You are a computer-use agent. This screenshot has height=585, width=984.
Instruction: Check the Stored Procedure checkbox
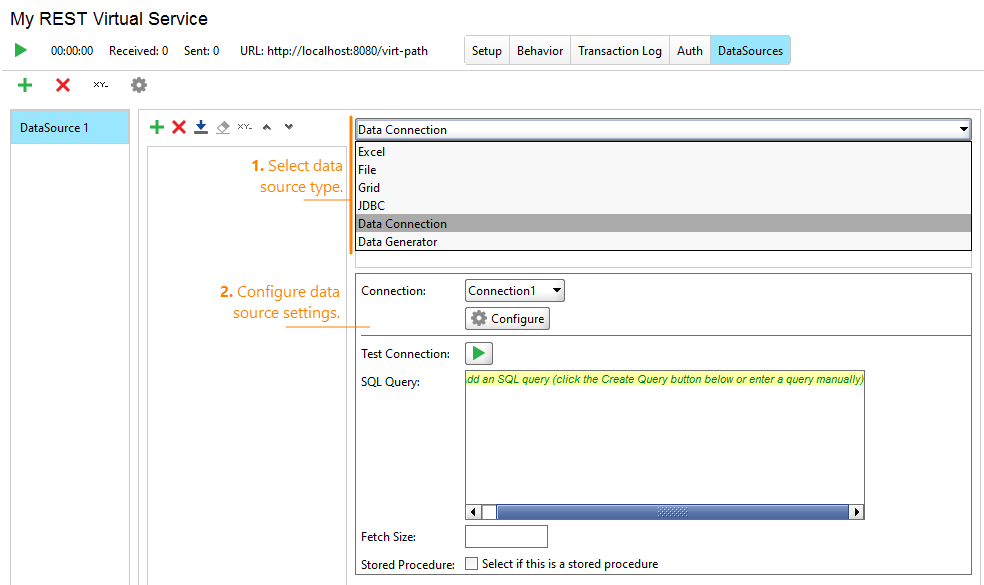pos(471,563)
